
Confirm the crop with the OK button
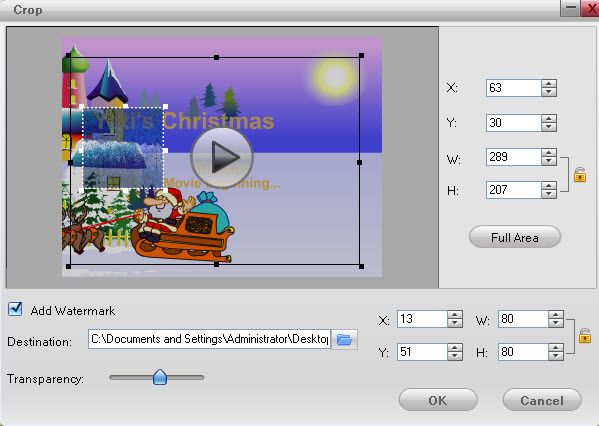tap(438, 400)
